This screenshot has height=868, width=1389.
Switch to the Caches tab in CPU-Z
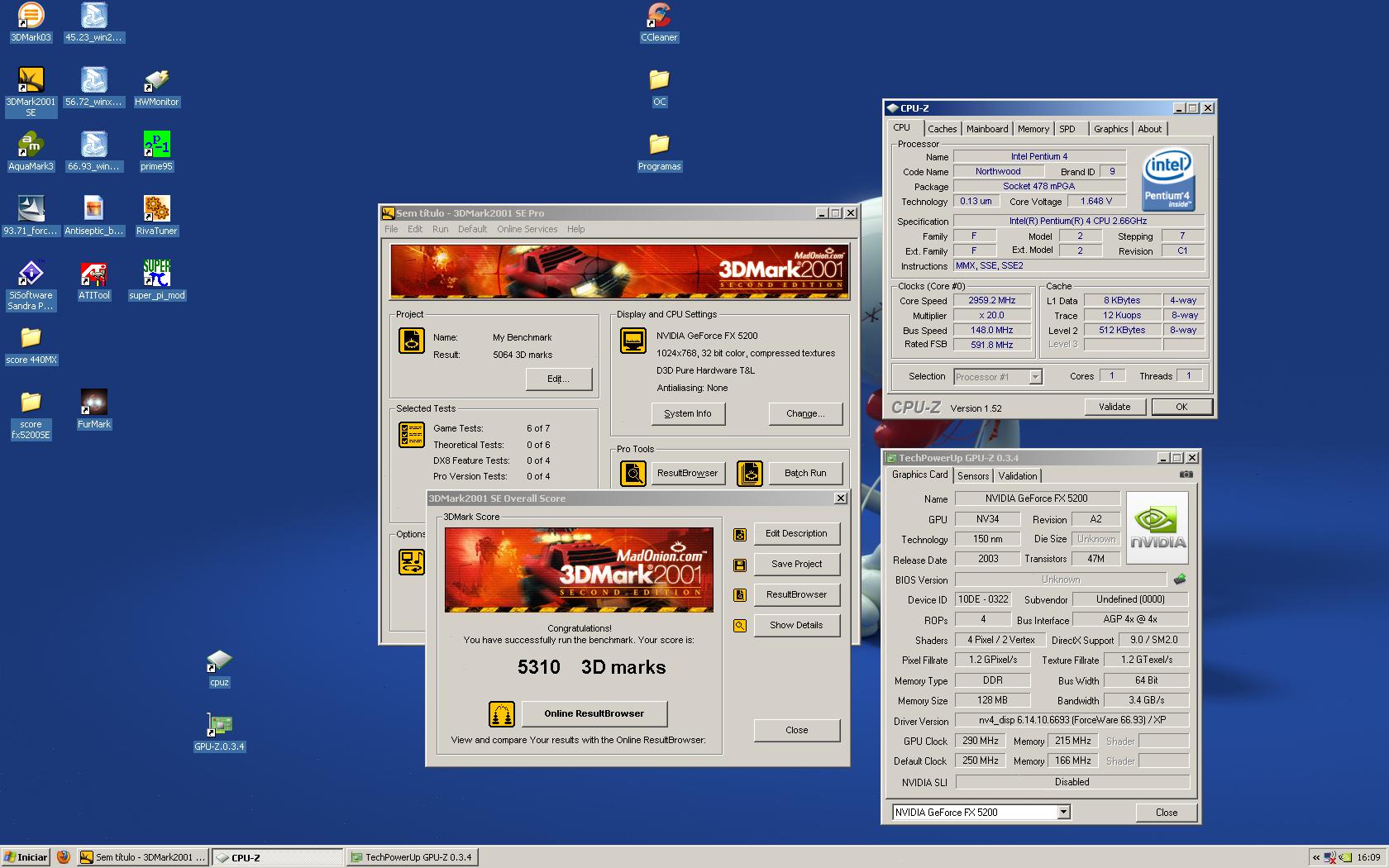tap(942, 129)
